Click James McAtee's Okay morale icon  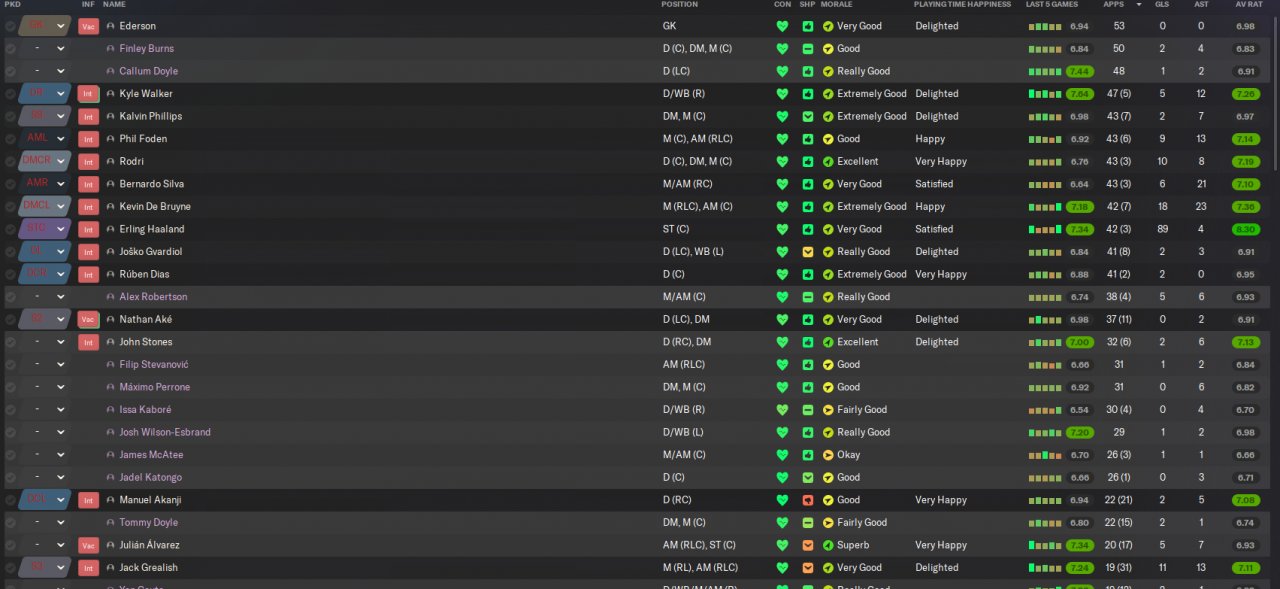tap(828, 455)
